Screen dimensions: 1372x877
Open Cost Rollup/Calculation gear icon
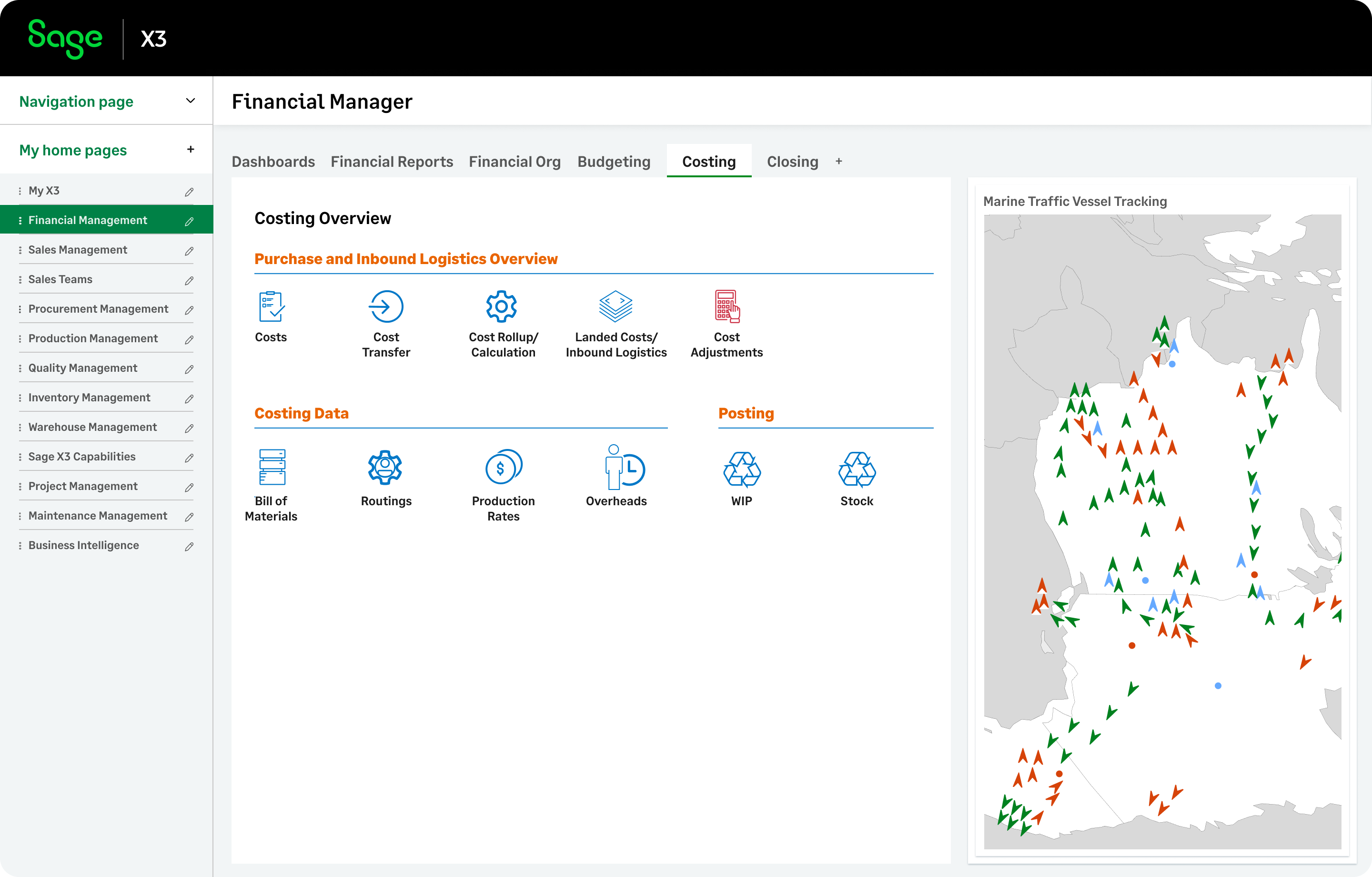(501, 307)
